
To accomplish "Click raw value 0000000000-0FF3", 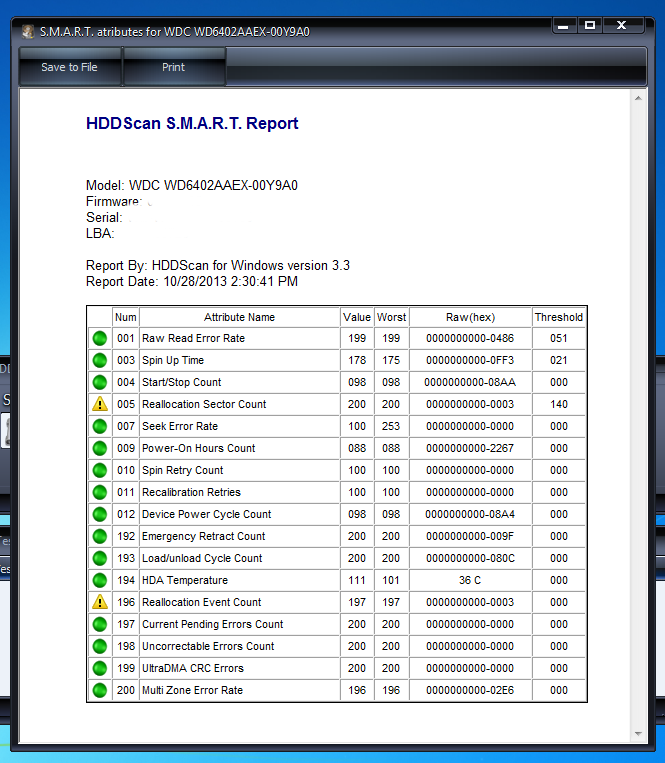I will point(470,360).
